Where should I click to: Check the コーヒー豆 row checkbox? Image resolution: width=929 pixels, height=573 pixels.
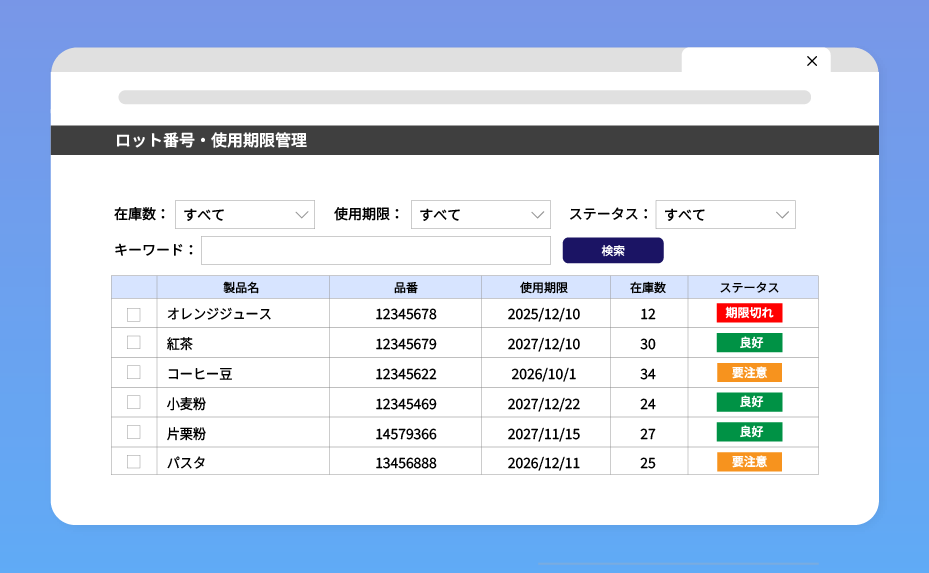(134, 373)
